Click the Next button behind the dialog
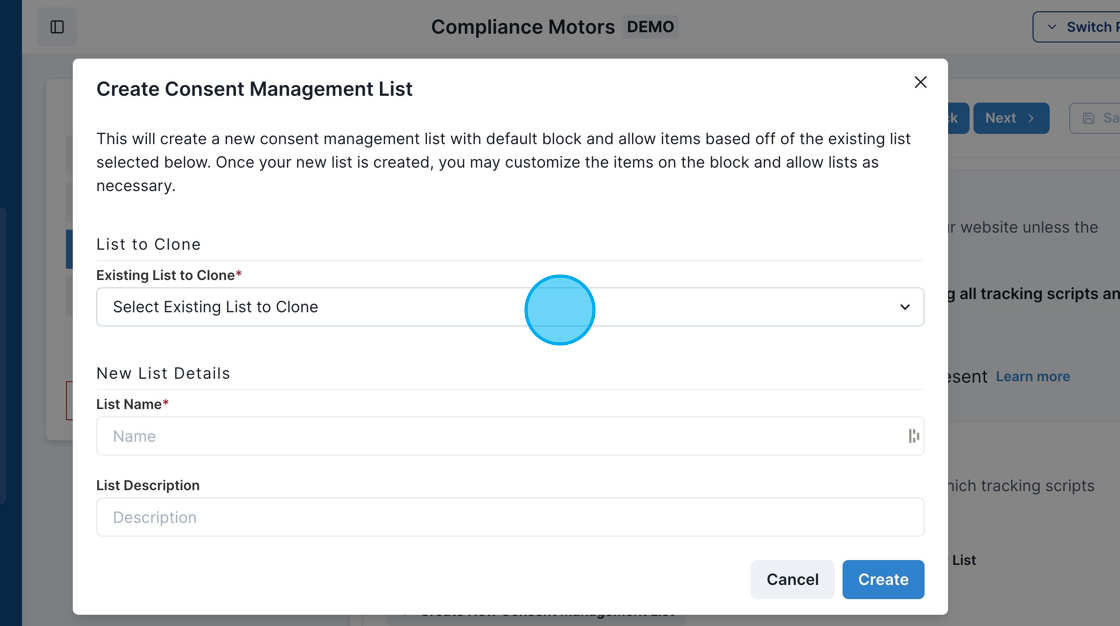The image size is (1120, 626). point(1011,118)
